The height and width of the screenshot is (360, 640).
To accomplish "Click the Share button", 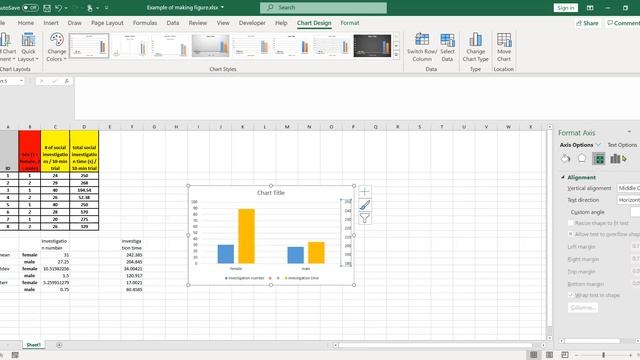I will [587, 23].
